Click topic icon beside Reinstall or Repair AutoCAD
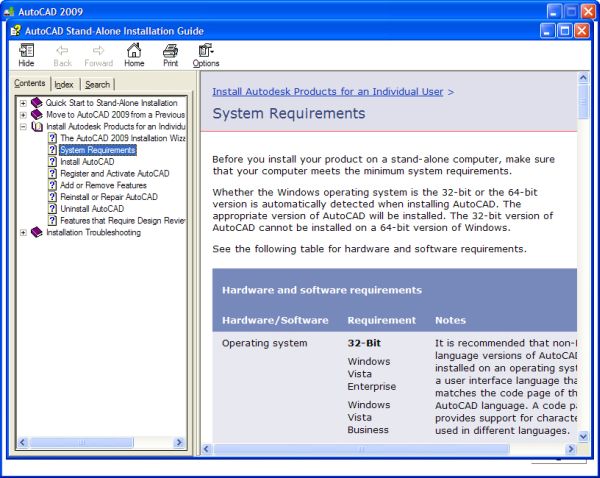Image resolution: width=600 pixels, height=478 pixels. click(x=52, y=197)
